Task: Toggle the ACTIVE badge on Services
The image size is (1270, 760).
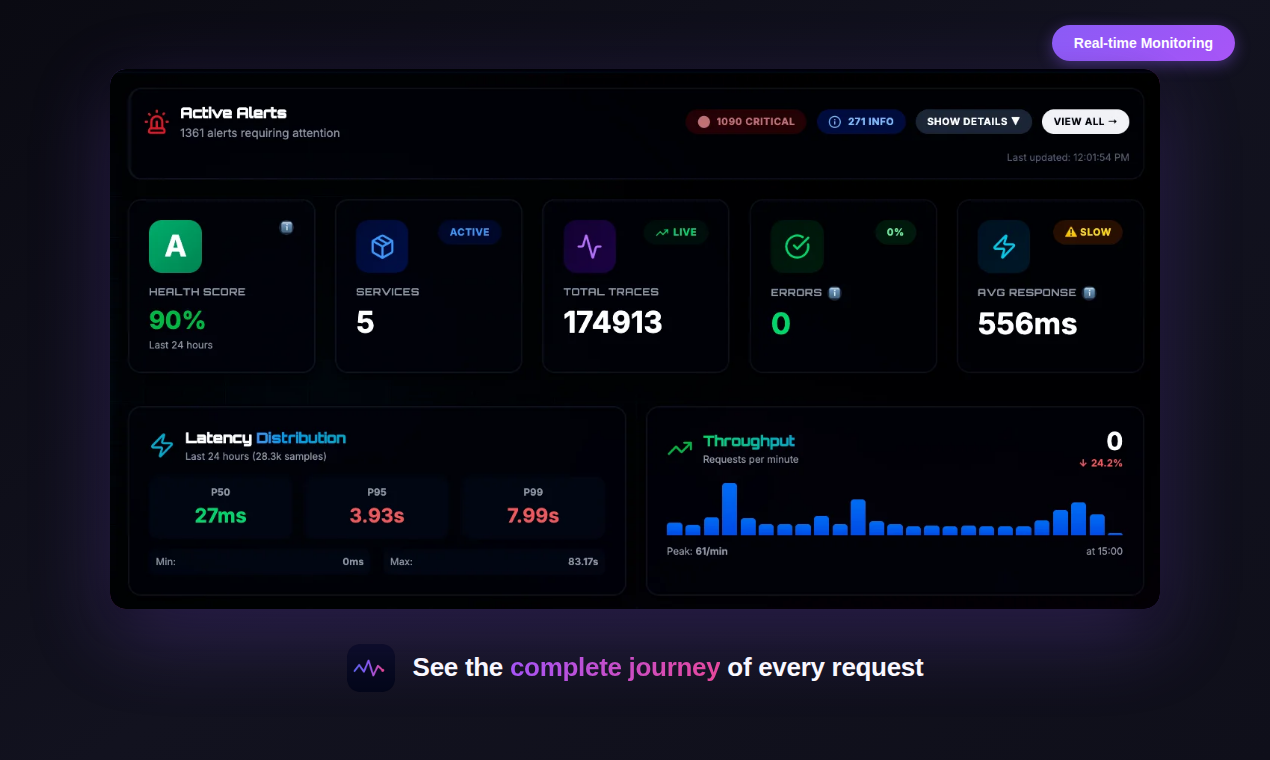Action: (469, 232)
